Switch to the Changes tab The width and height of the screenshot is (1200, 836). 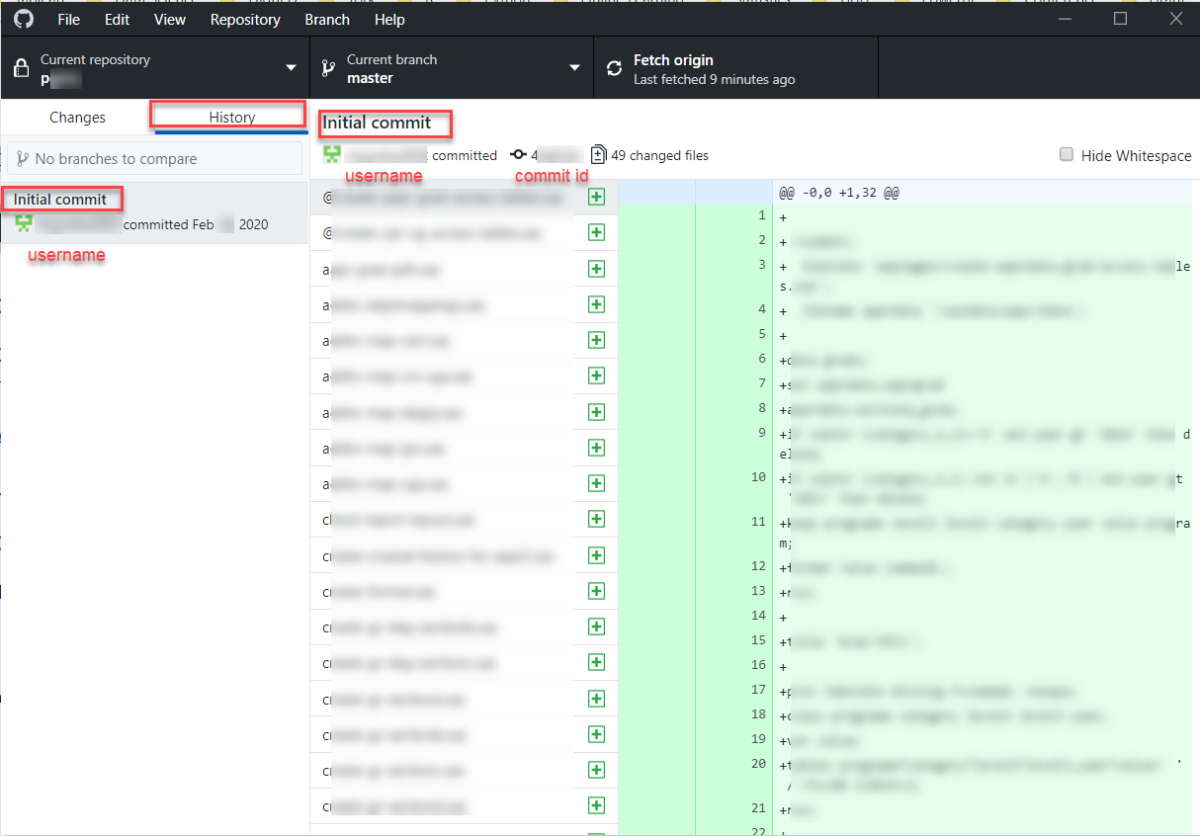(77, 117)
